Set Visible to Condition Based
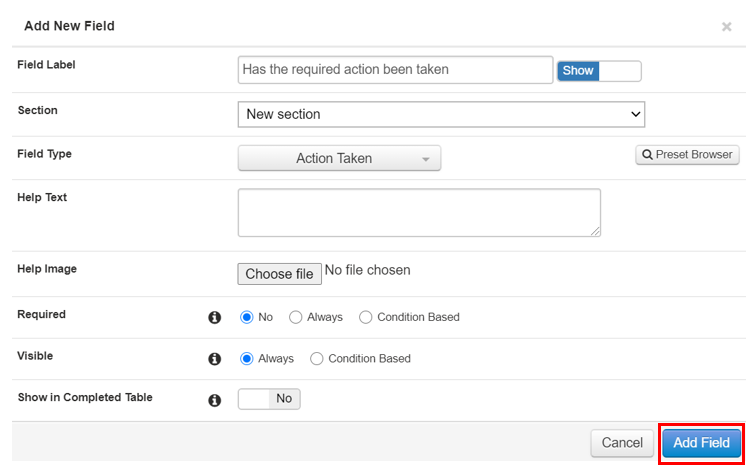 tap(317, 358)
